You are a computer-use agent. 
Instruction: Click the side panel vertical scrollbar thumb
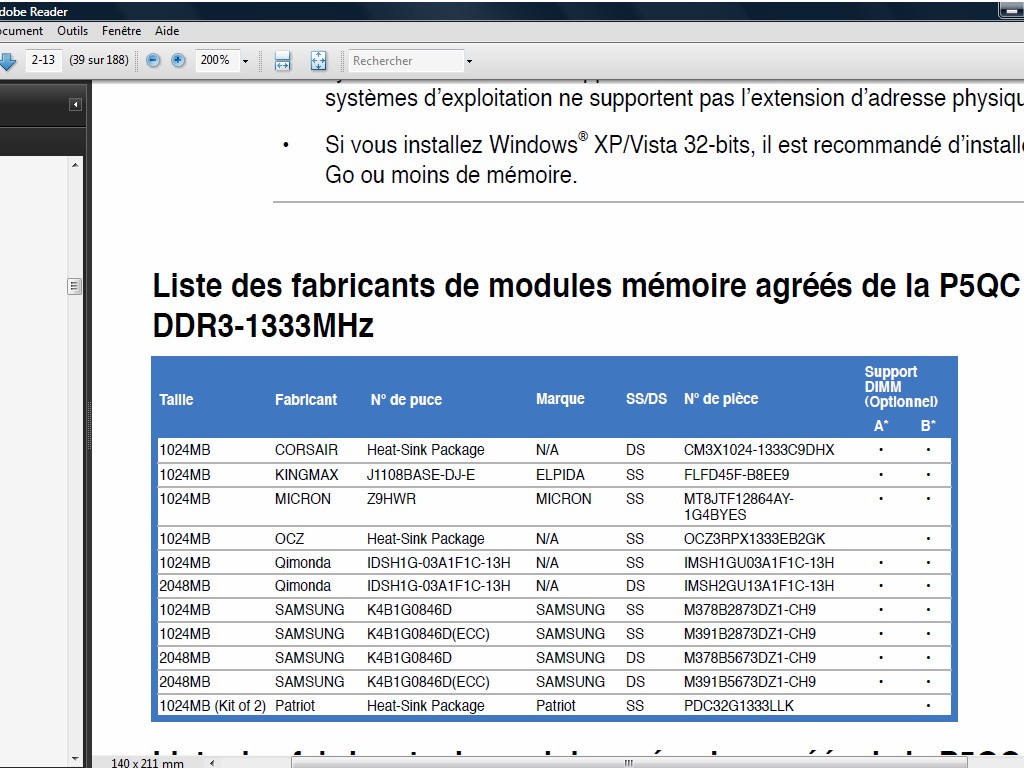click(x=74, y=287)
